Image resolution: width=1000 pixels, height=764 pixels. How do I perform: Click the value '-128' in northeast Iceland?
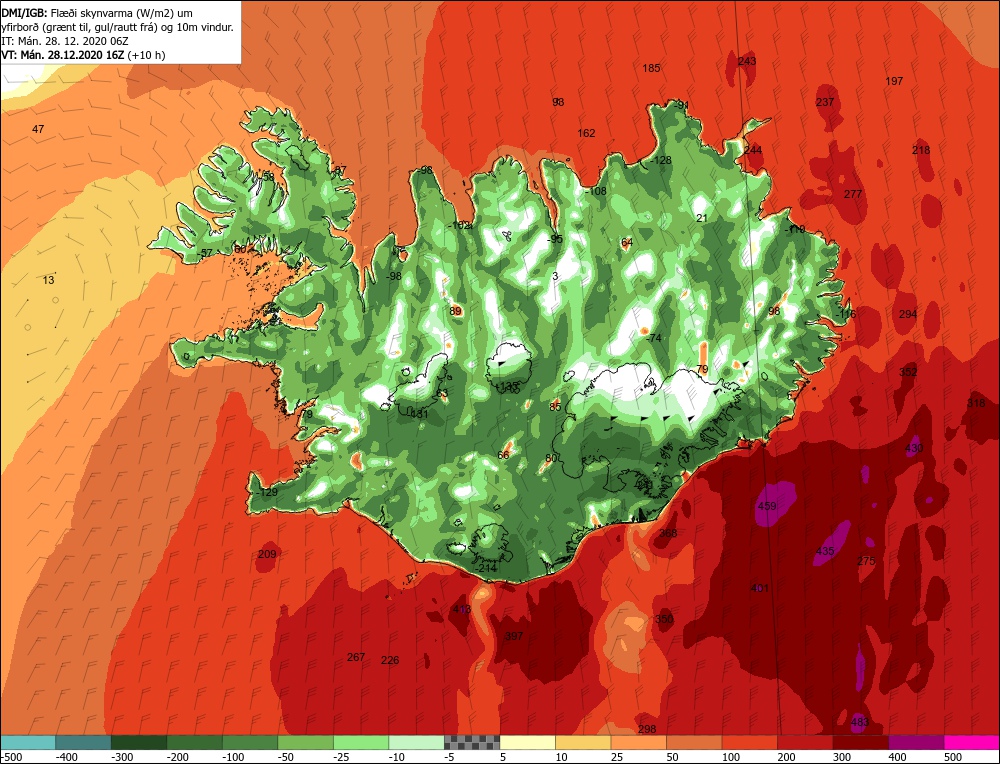click(x=660, y=161)
